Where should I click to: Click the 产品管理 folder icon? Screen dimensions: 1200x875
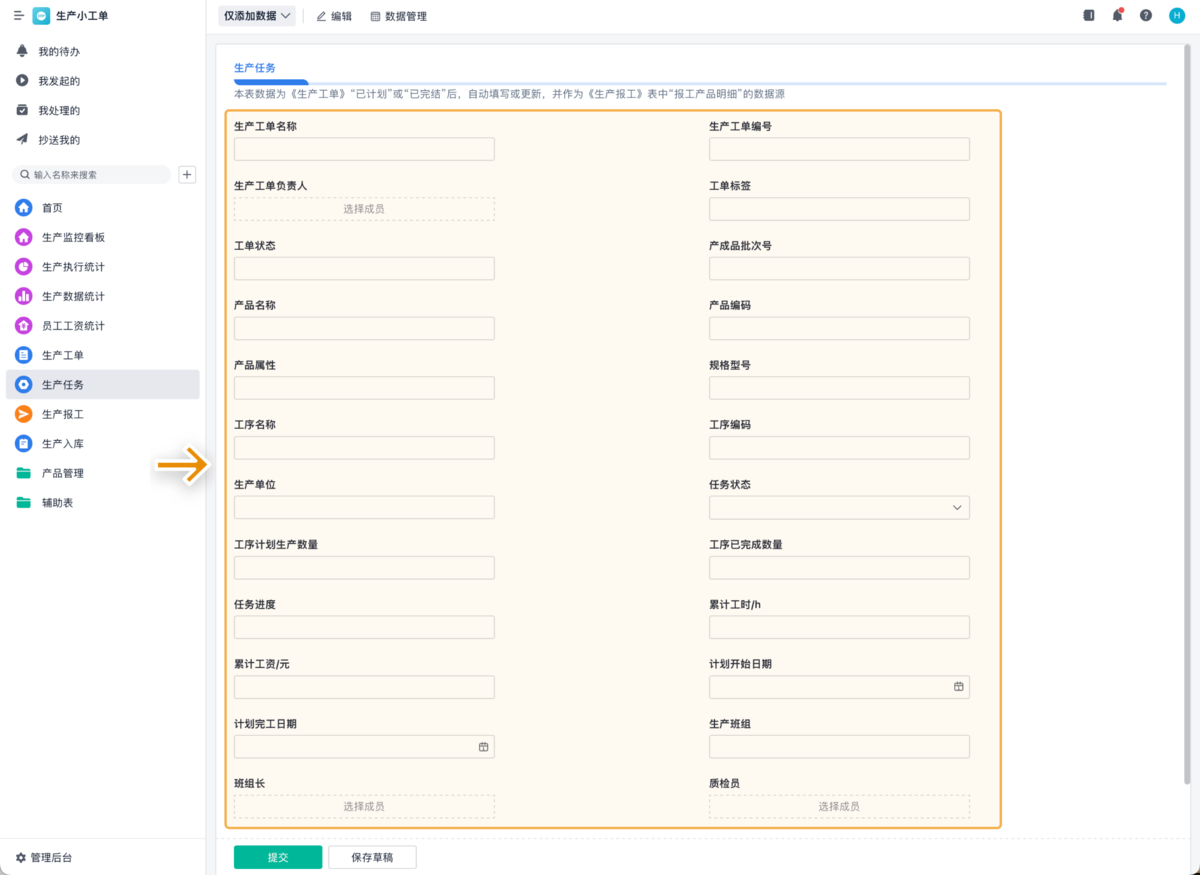click(x=24, y=473)
